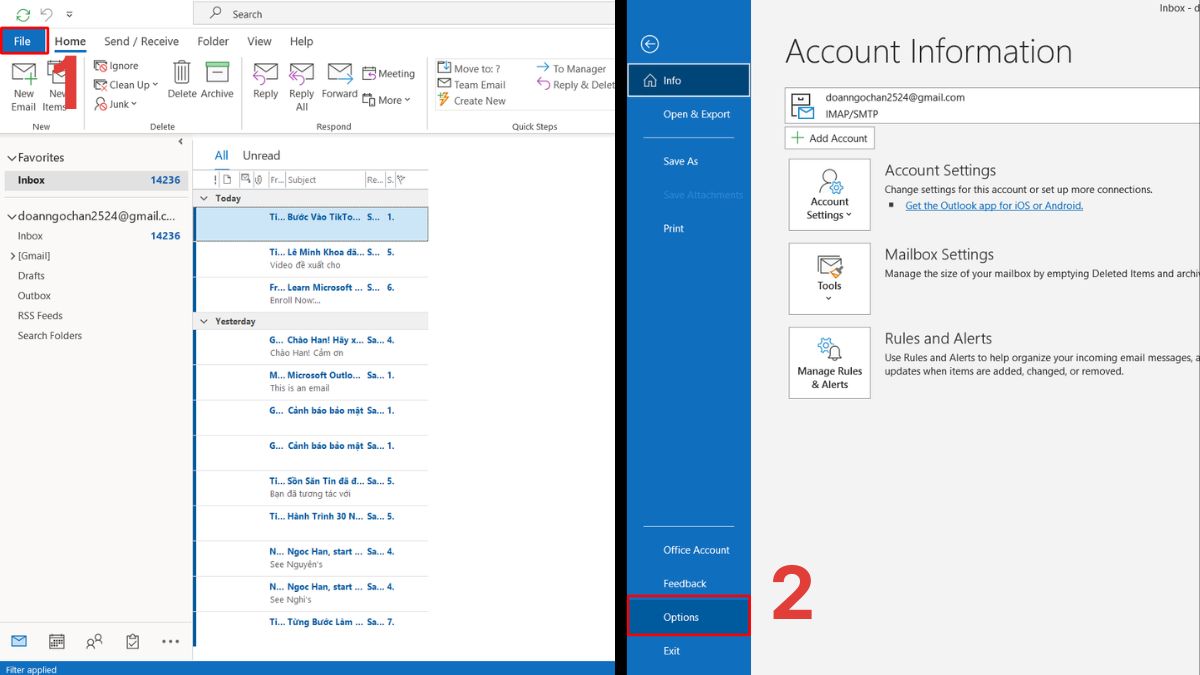Collapse the folder pane with the arrow
Viewport: 1200px width, 675px height.
click(181, 142)
